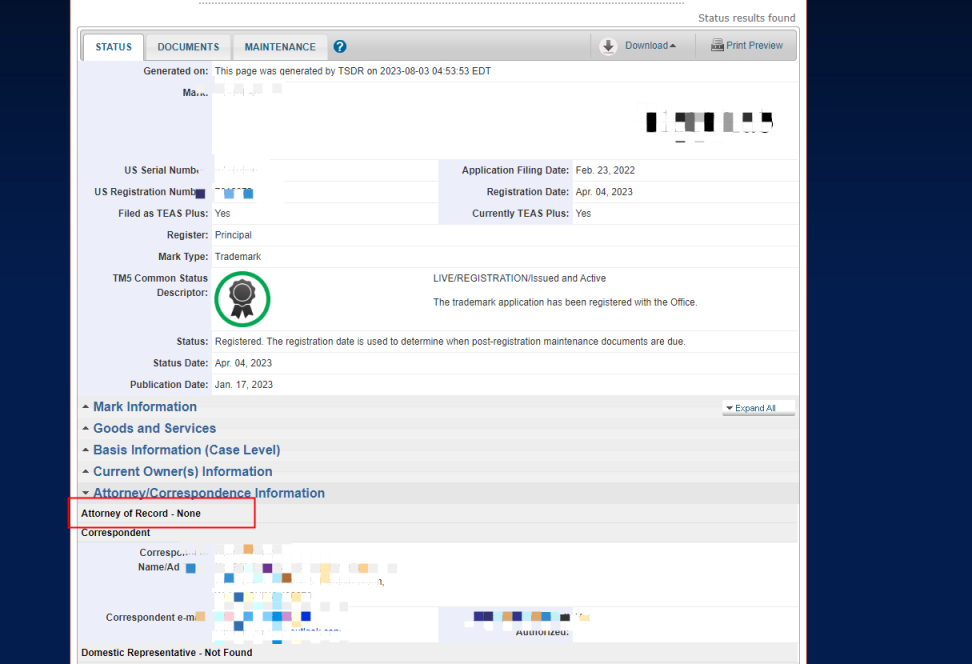Click the blue help question mark icon
Image resolution: width=972 pixels, height=664 pixels.
(x=340, y=47)
